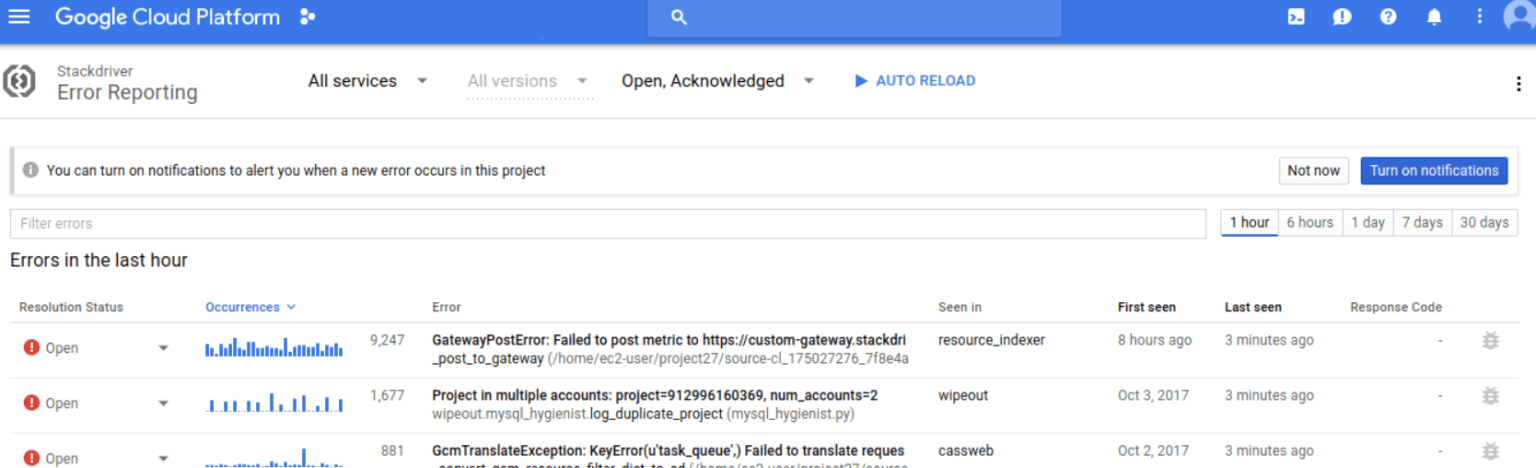1536x468 pixels.
Task: Select the 7 days time range
Action: pos(1422,223)
